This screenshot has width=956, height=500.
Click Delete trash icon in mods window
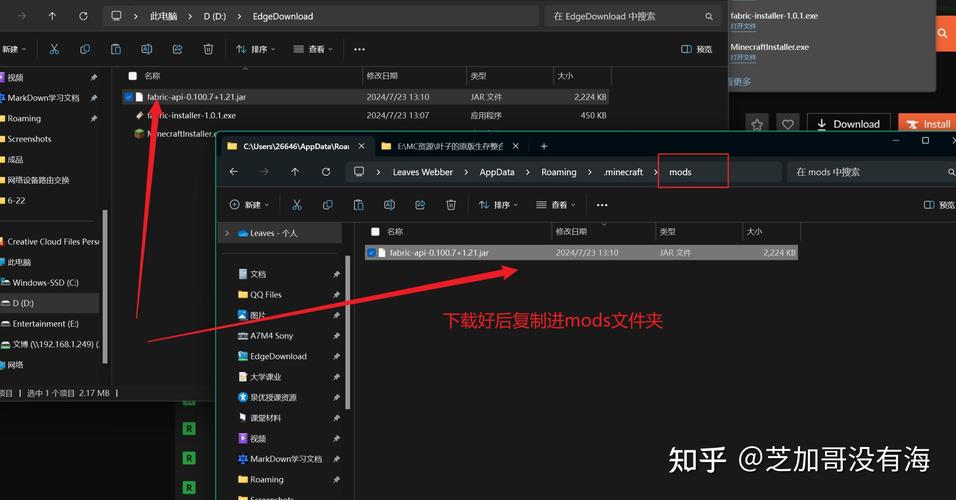451,205
